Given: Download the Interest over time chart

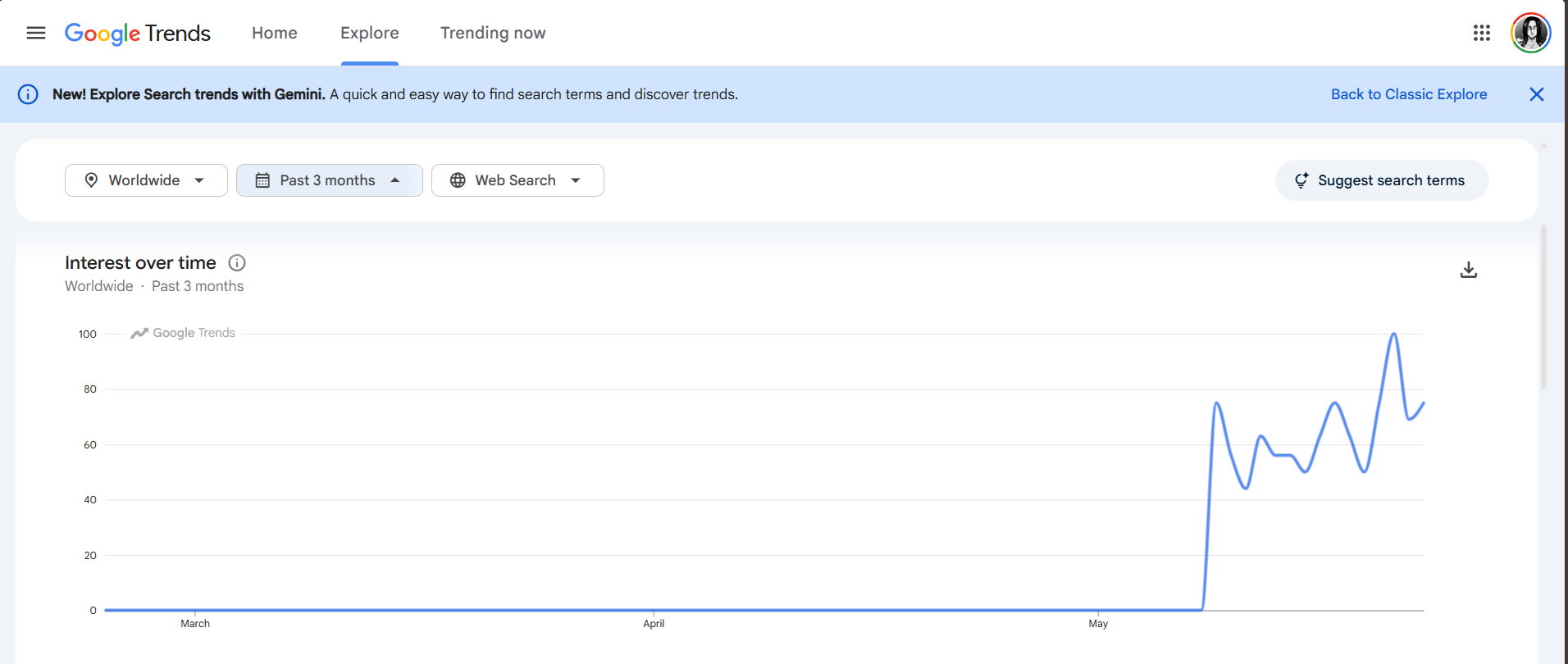Looking at the screenshot, I should tap(1469, 270).
